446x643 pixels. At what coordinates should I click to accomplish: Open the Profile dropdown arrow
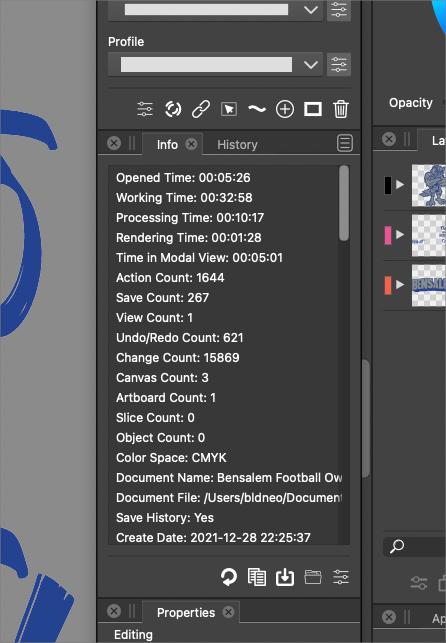pyautogui.click(x=311, y=65)
